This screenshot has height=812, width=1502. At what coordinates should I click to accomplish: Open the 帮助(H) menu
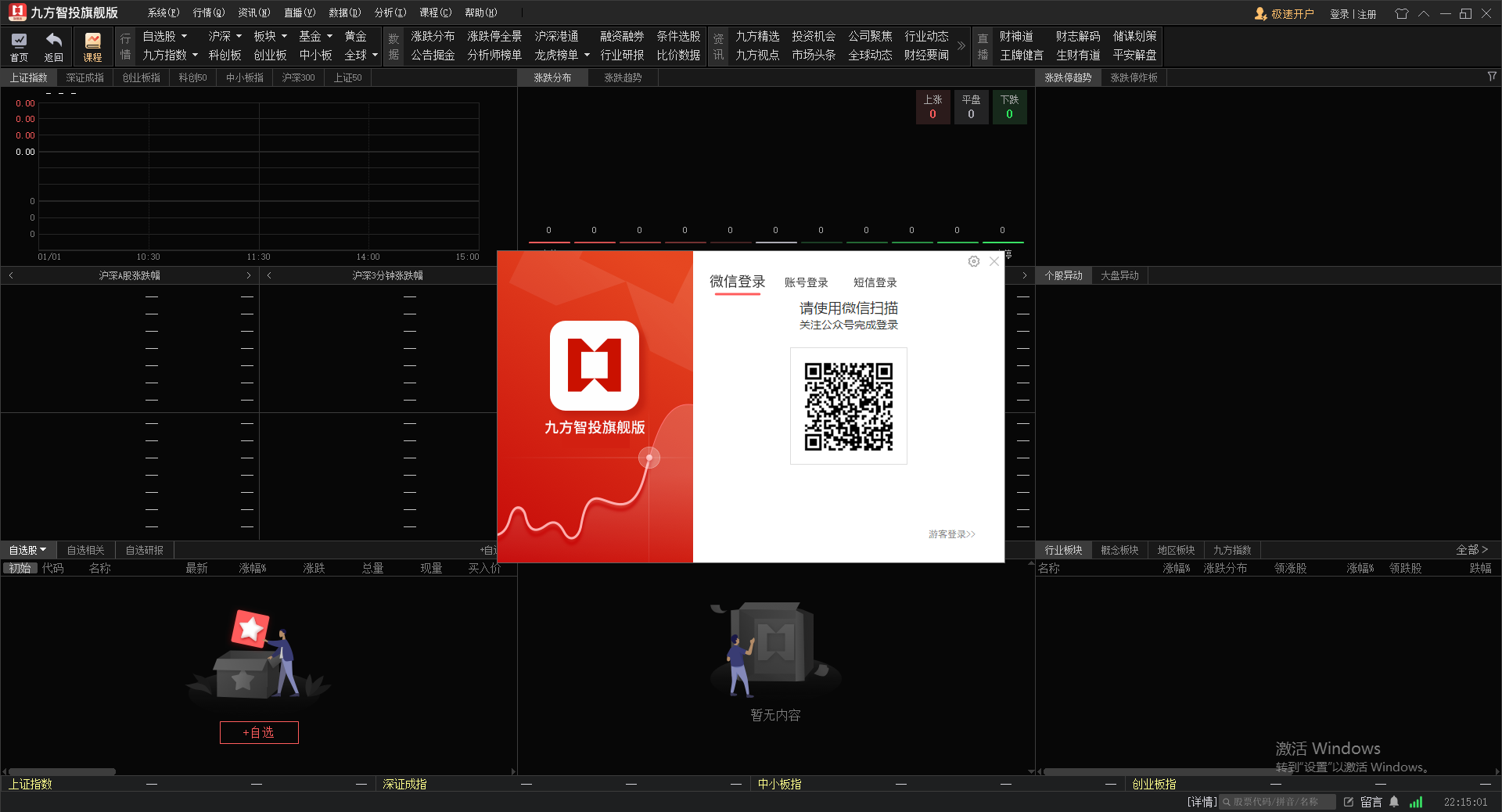(x=480, y=13)
